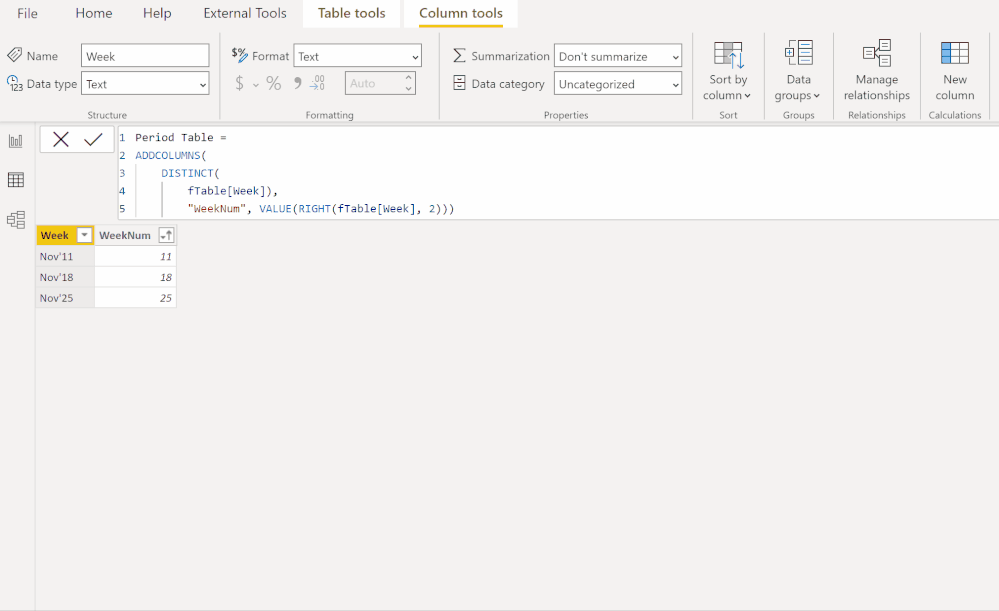This screenshot has width=999, height=611.
Task: Click ADDCOLUMNS in the formula
Action: [x=168, y=155]
